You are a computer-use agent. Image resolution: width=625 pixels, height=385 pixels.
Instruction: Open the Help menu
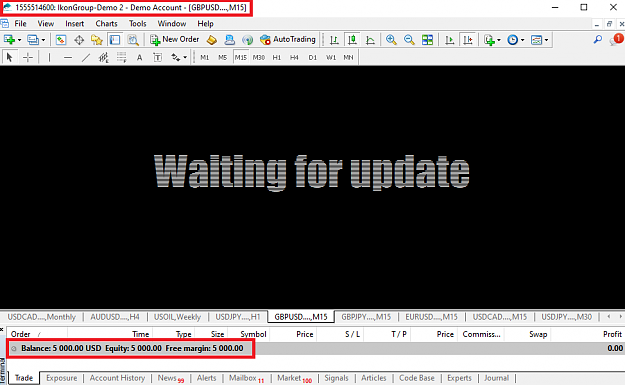tap(206, 24)
